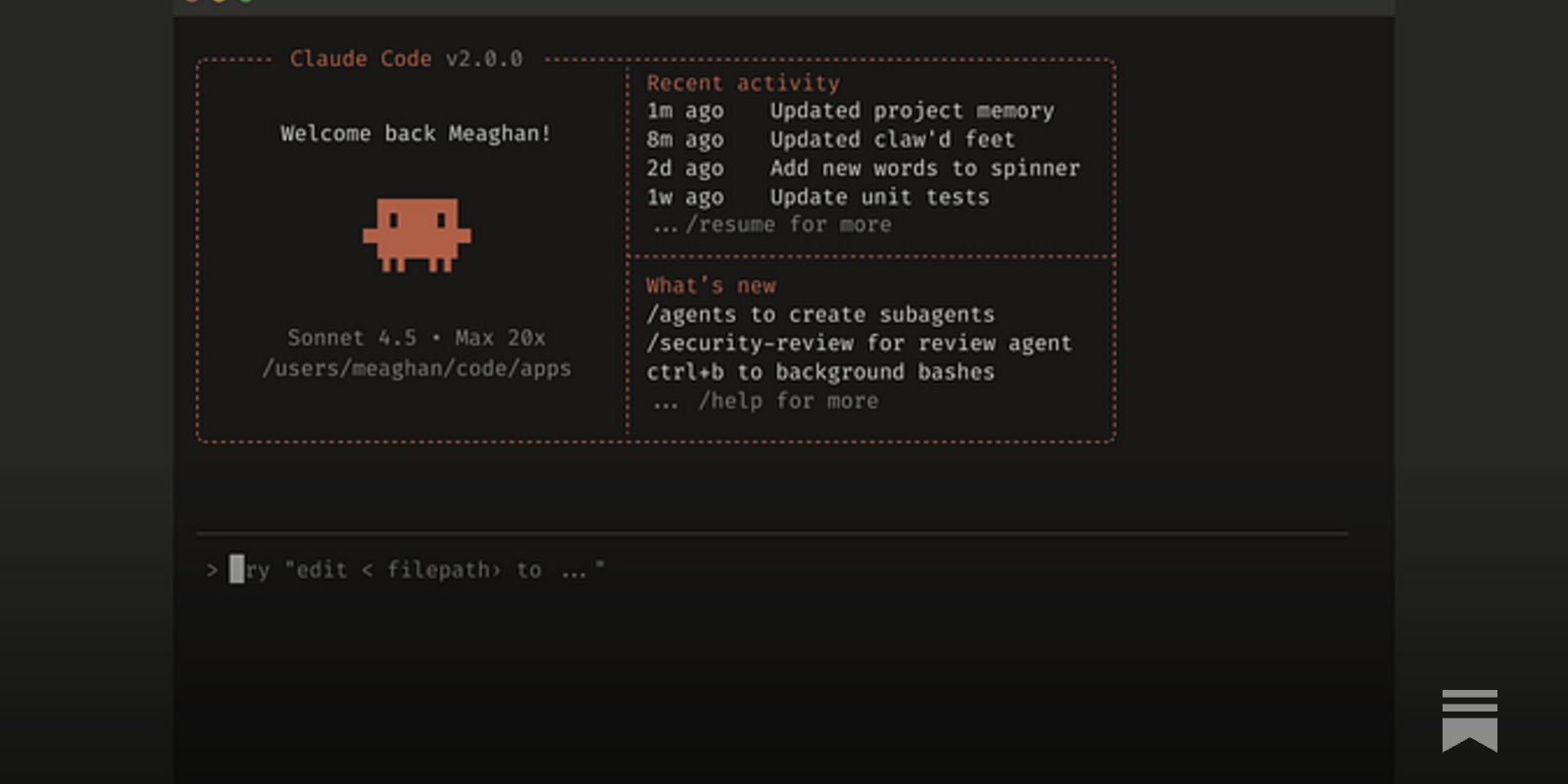This screenshot has height=784, width=1568.
Task: Select the /users/meaghan/code/apps working directory path
Action: tap(416, 368)
